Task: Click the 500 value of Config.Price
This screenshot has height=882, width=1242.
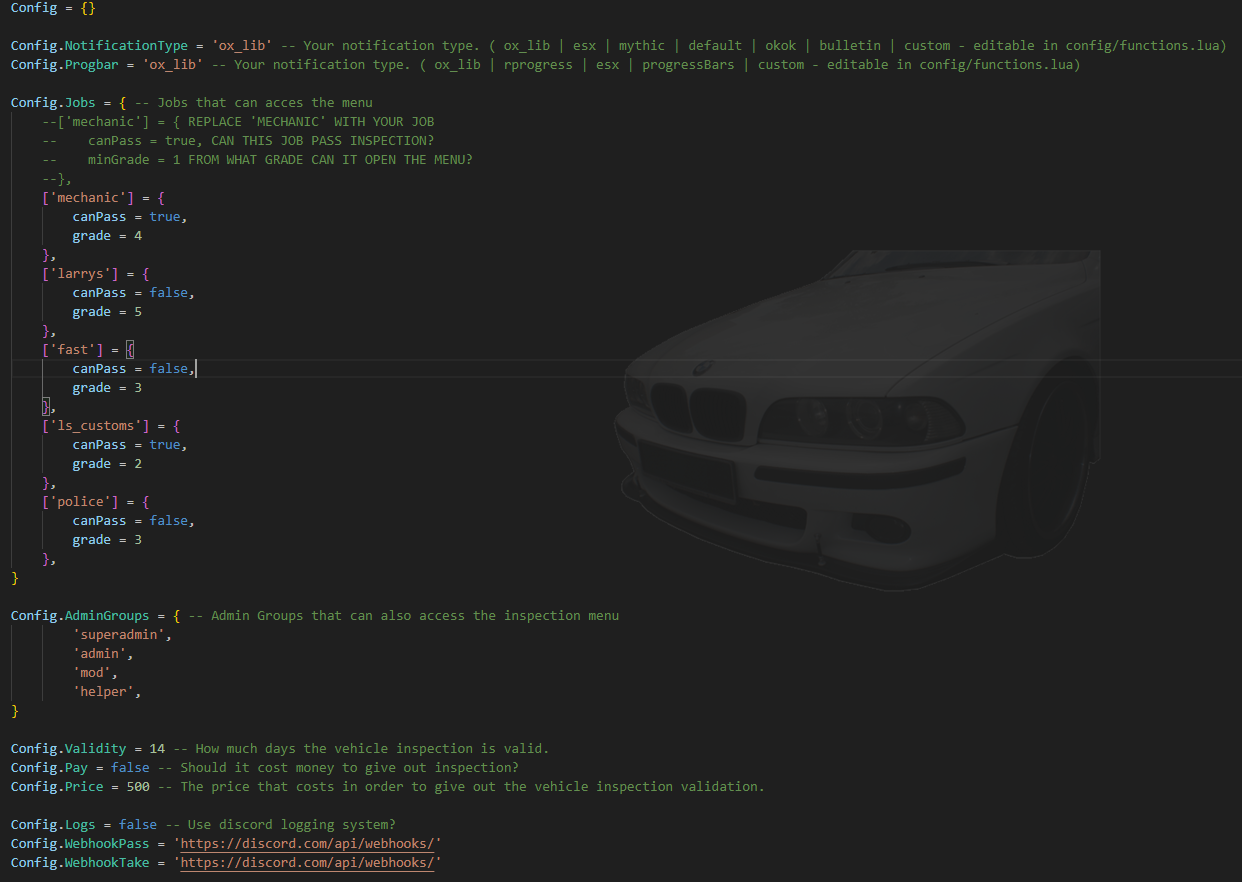Action: (138, 786)
